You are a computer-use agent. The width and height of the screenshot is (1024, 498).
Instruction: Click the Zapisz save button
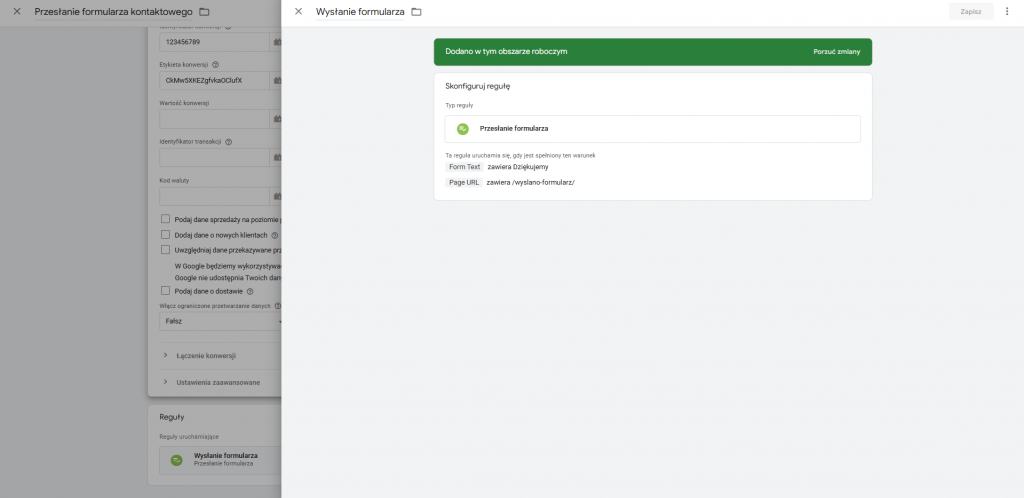(x=970, y=11)
